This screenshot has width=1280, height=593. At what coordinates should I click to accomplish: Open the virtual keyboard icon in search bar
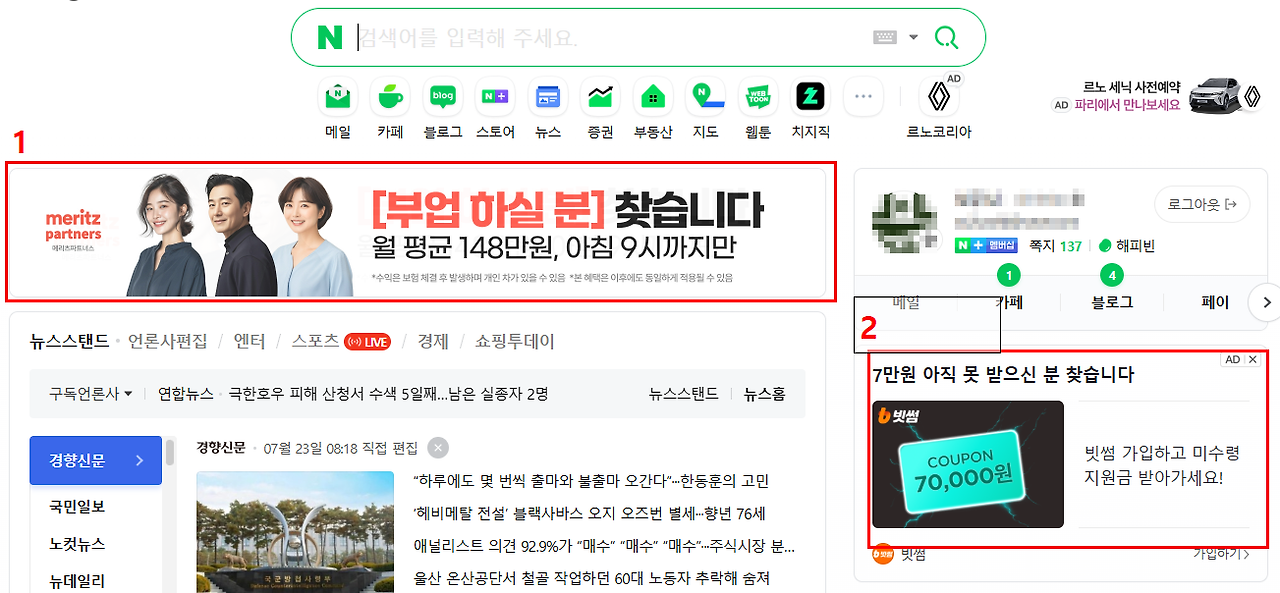(884, 37)
